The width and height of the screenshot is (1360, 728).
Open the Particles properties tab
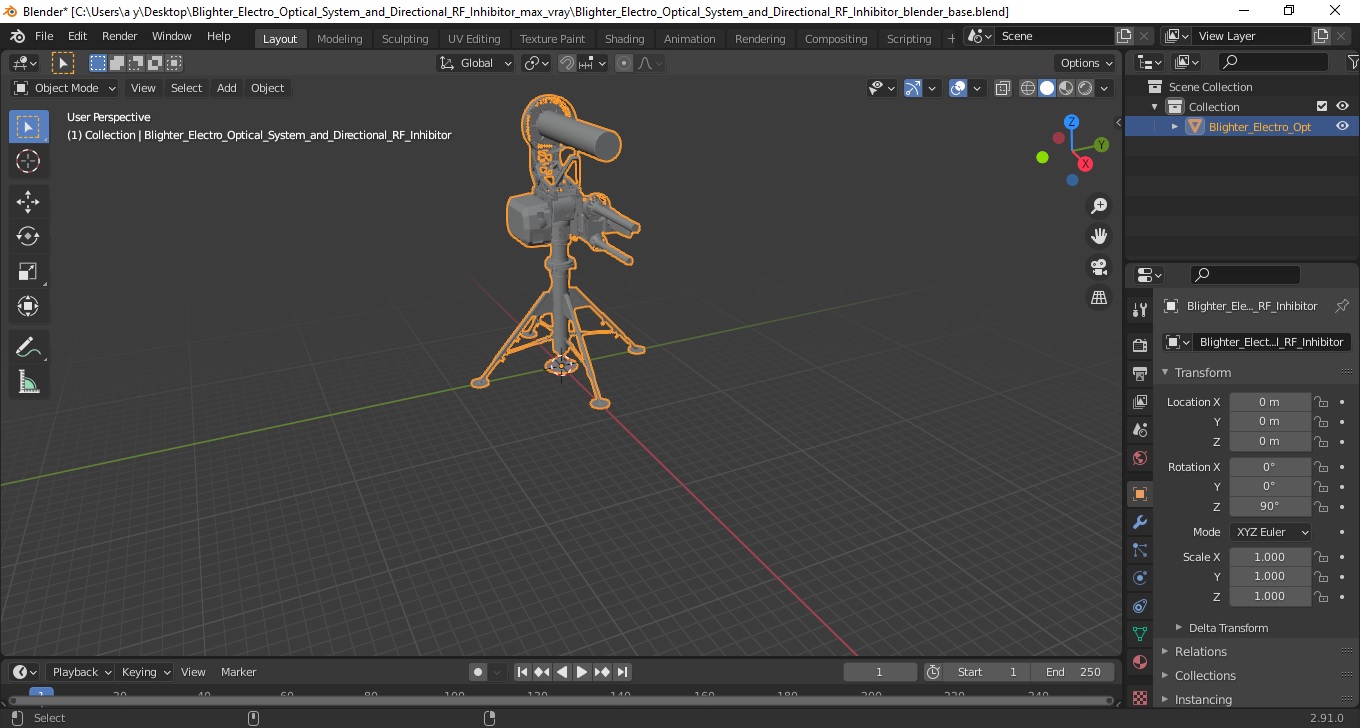1140,550
